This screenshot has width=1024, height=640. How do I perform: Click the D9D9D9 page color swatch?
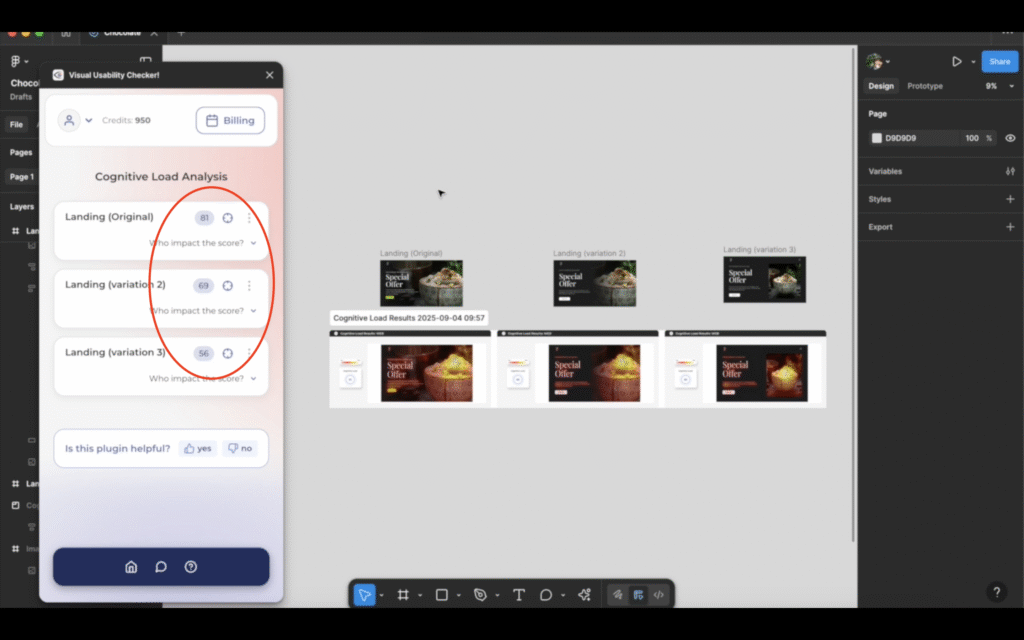point(877,138)
